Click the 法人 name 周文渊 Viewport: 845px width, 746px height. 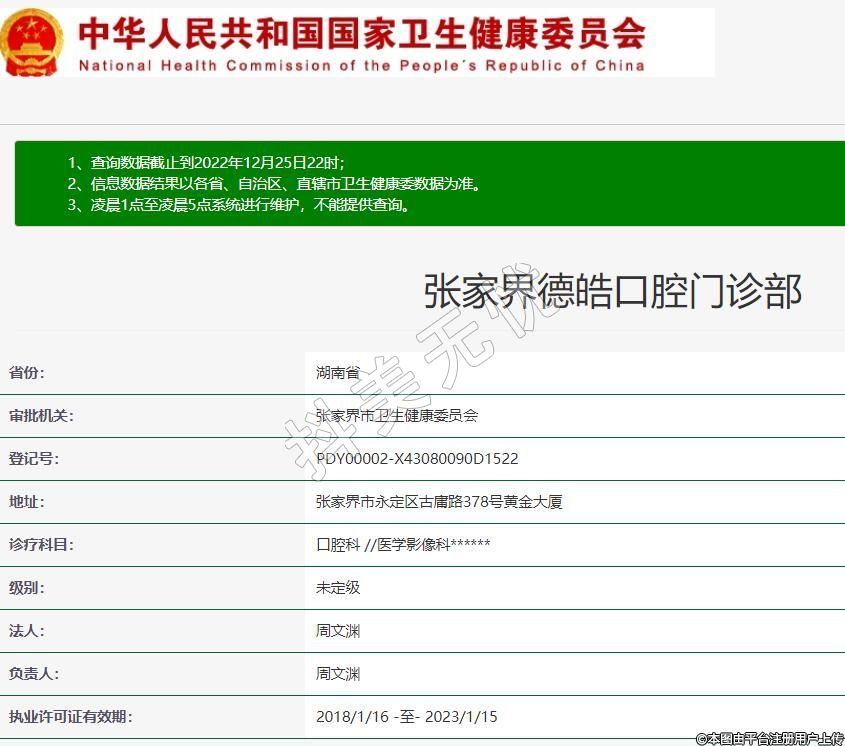point(338,631)
